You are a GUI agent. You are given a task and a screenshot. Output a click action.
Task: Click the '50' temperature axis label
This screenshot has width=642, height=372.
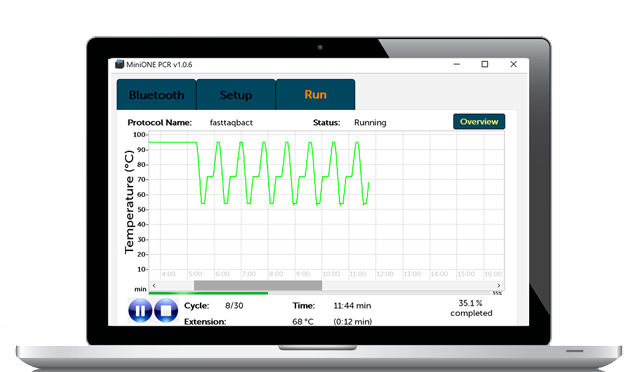(x=141, y=210)
